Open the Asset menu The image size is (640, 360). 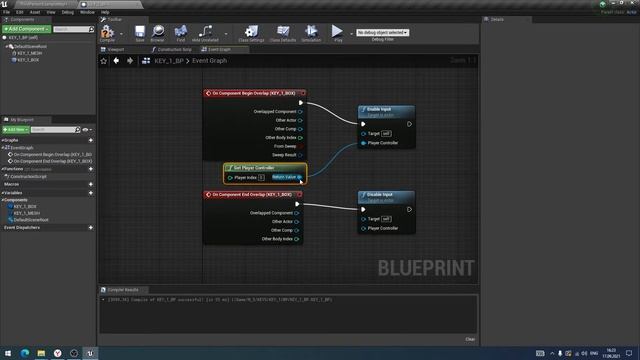coord(35,12)
